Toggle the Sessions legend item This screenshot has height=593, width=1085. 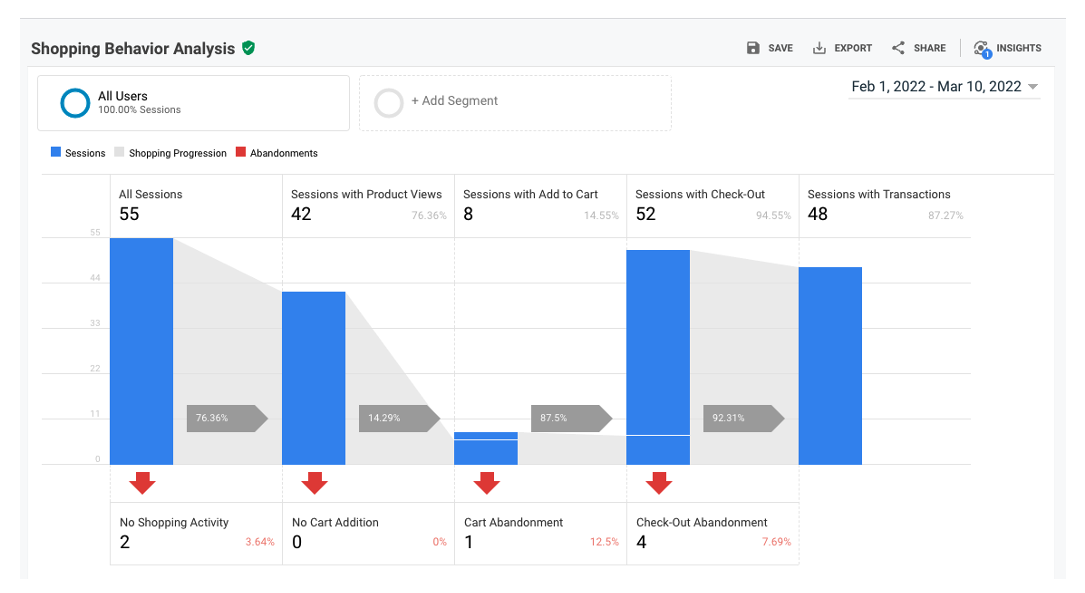pos(78,152)
